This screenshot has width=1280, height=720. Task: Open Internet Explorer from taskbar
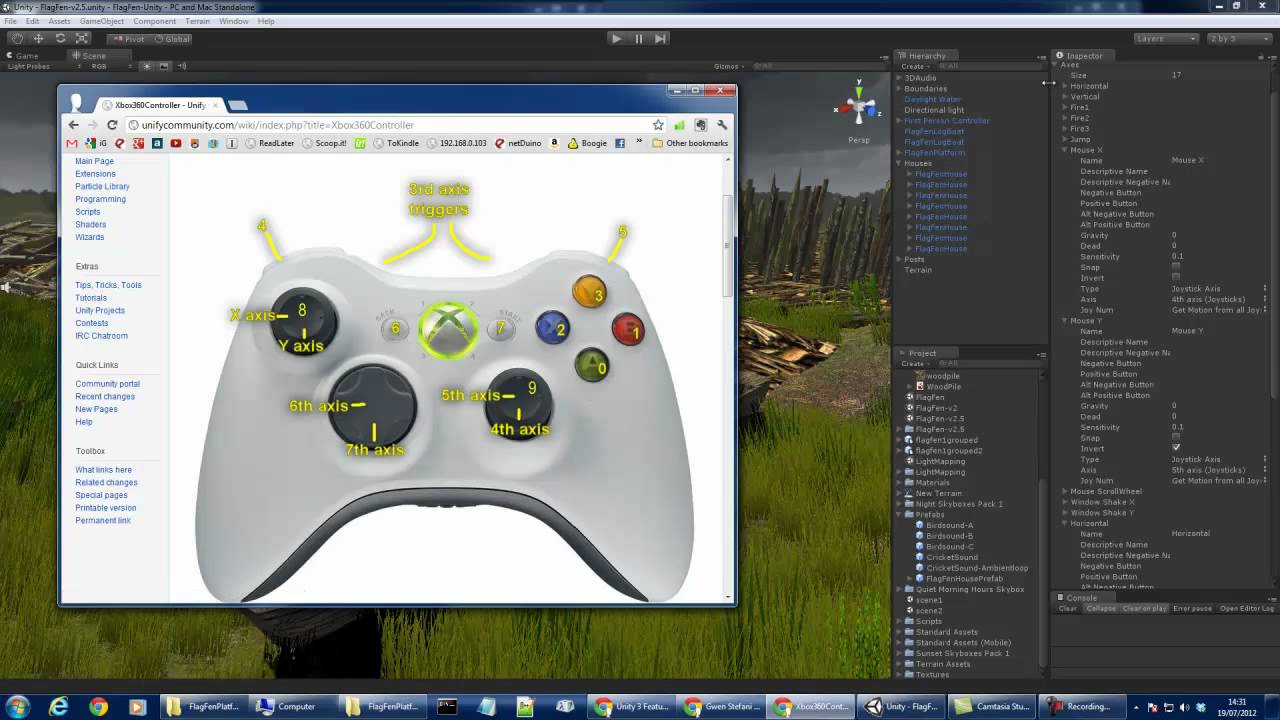tap(59, 707)
